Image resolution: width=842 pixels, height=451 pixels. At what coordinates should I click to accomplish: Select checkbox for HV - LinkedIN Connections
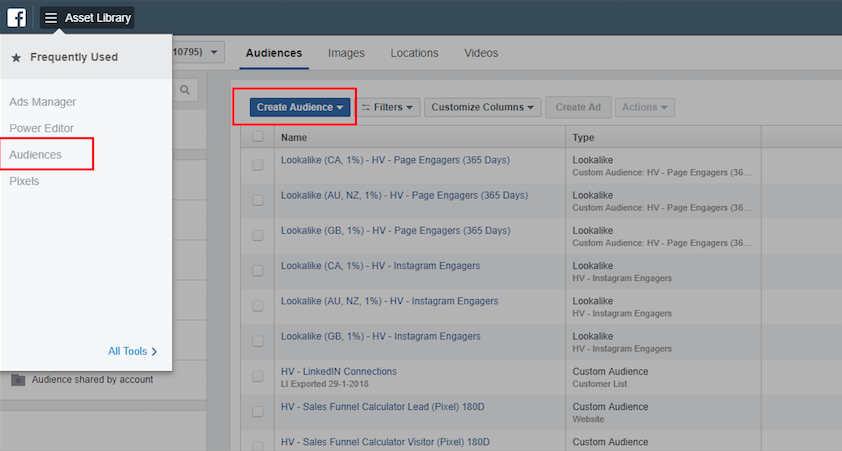[258, 376]
